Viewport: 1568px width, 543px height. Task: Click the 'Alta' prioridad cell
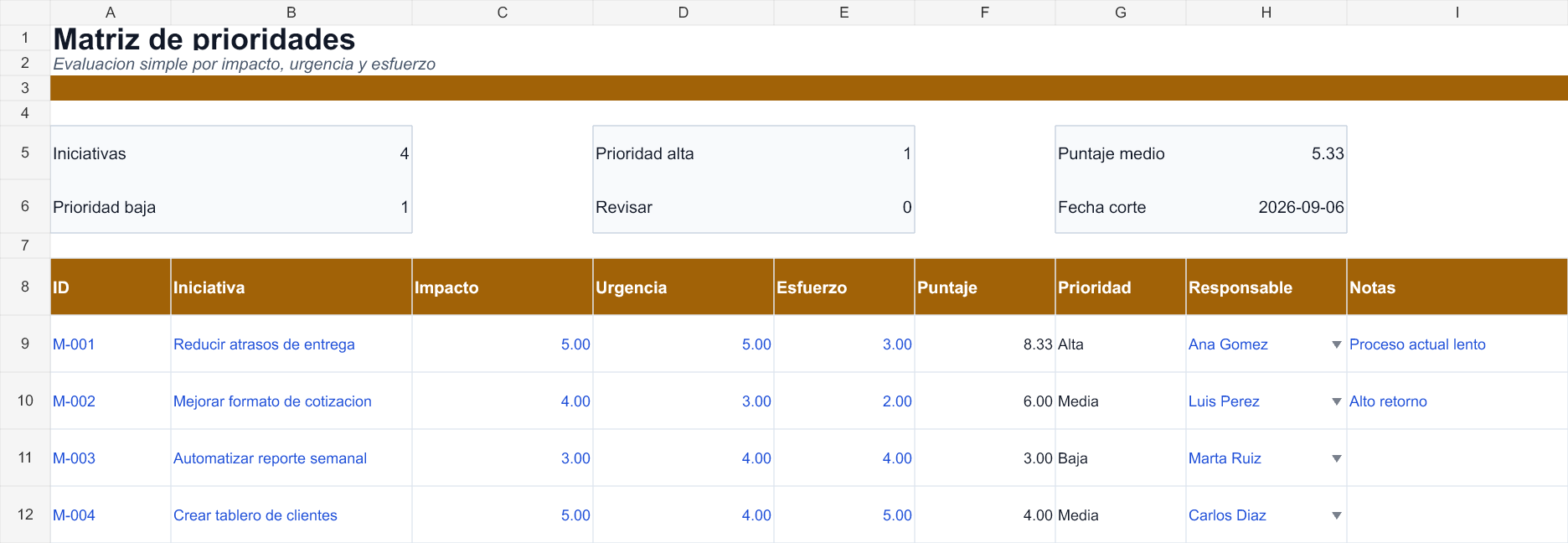click(x=1121, y=344)
